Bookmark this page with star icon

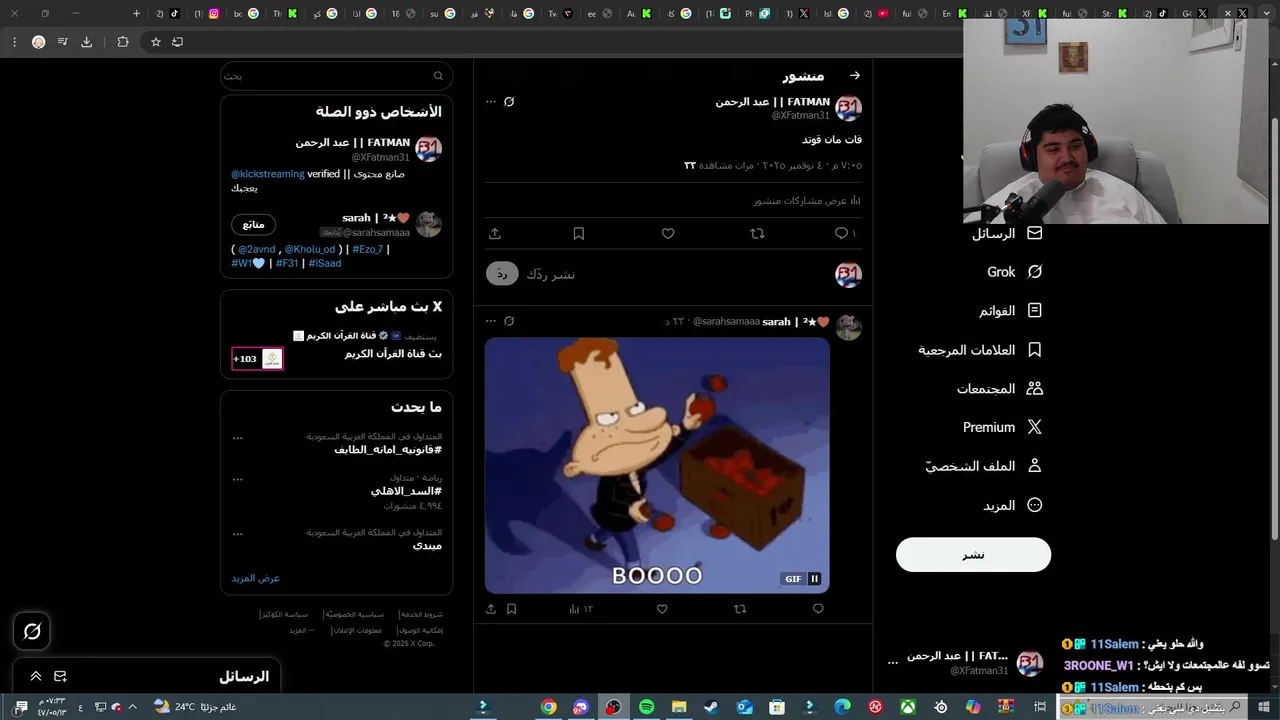[156, 42]
